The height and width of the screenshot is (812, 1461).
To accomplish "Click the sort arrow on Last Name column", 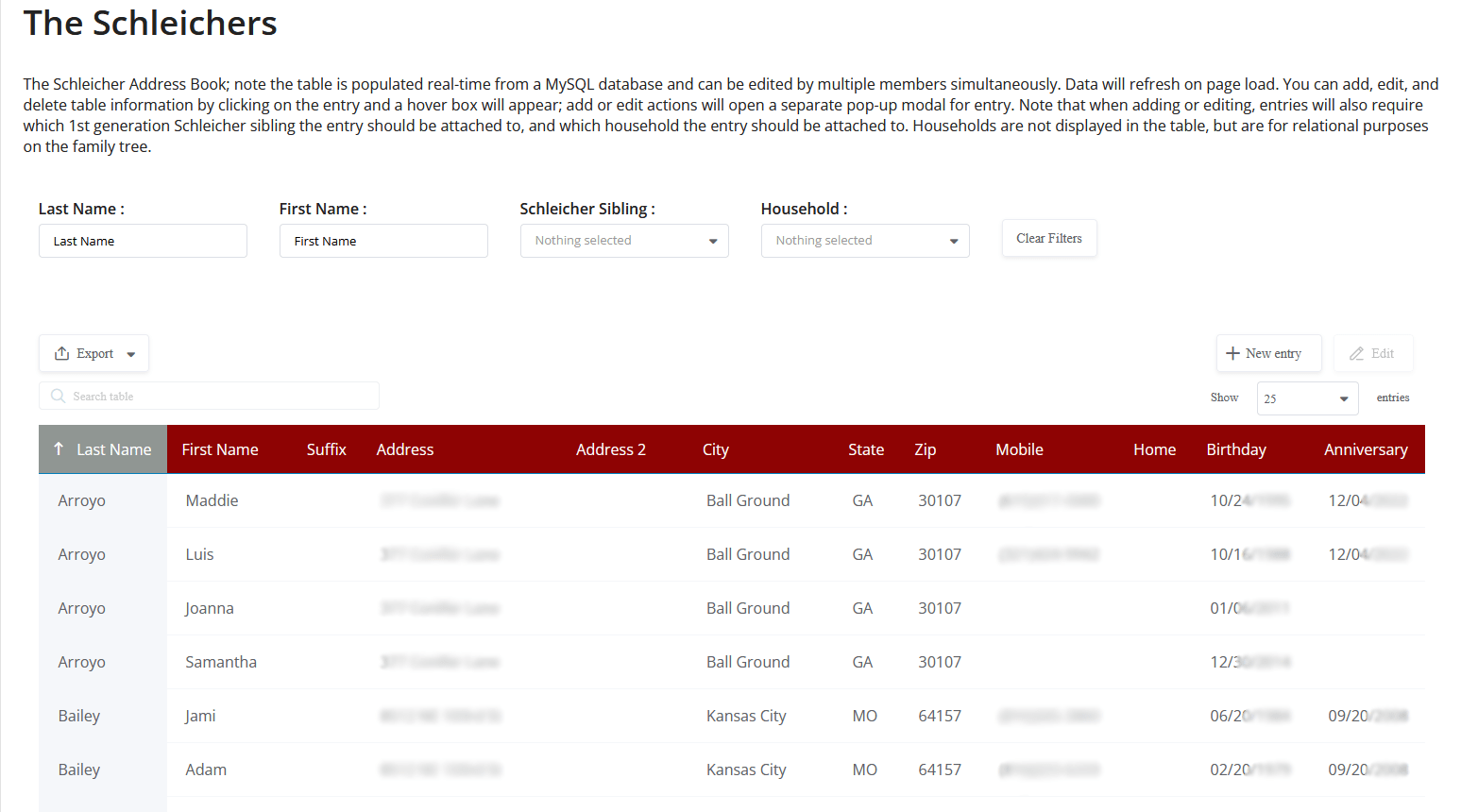I will point(59,449).
